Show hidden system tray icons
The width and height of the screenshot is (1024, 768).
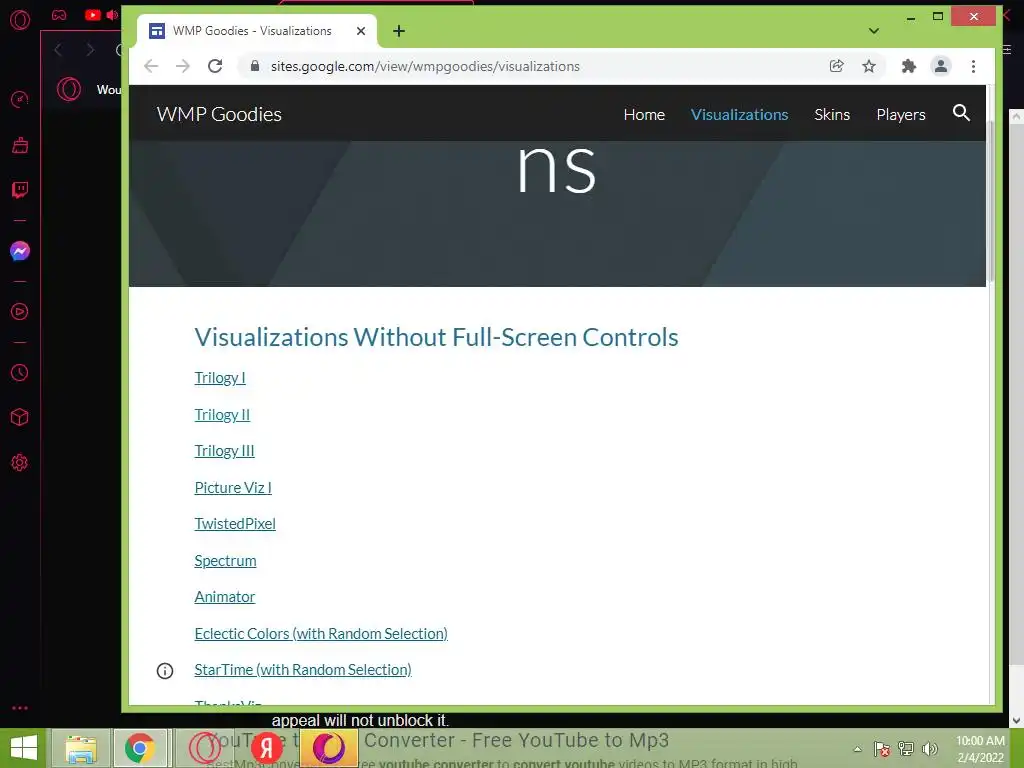(857, 749)
